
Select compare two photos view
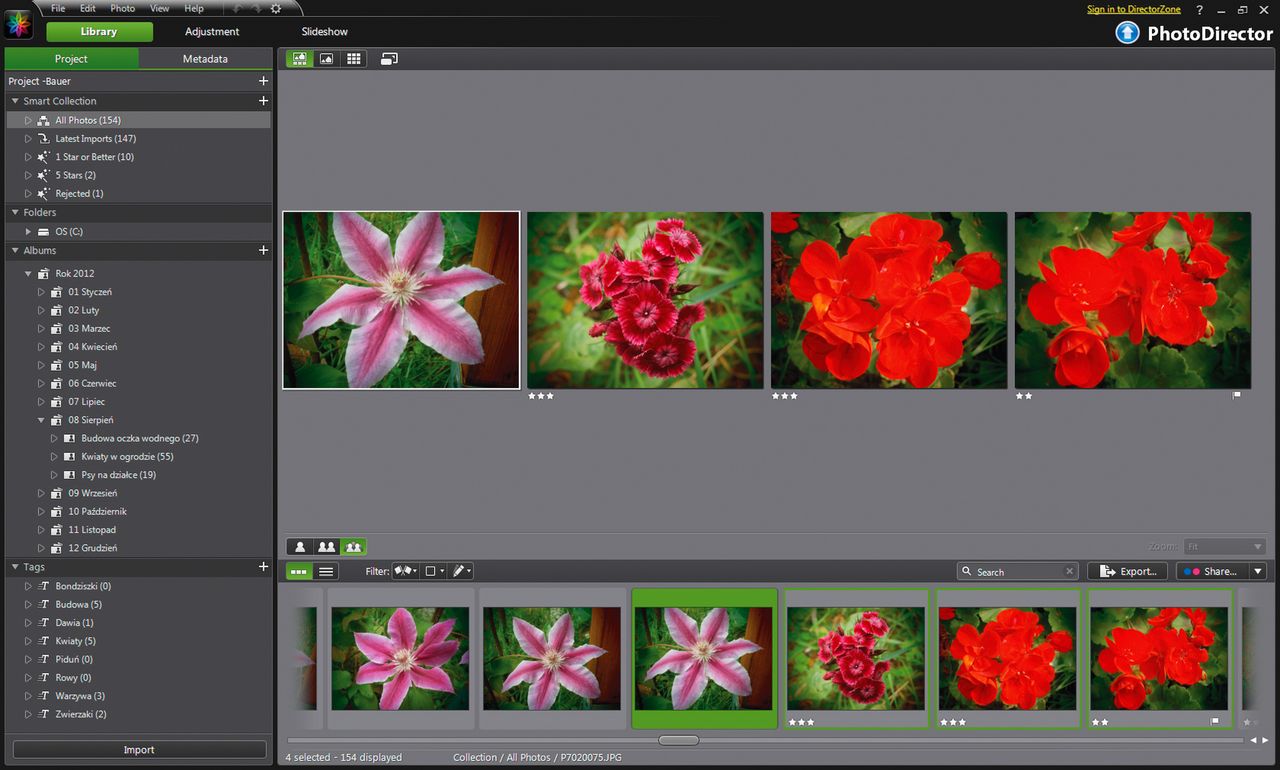point(326,547)
